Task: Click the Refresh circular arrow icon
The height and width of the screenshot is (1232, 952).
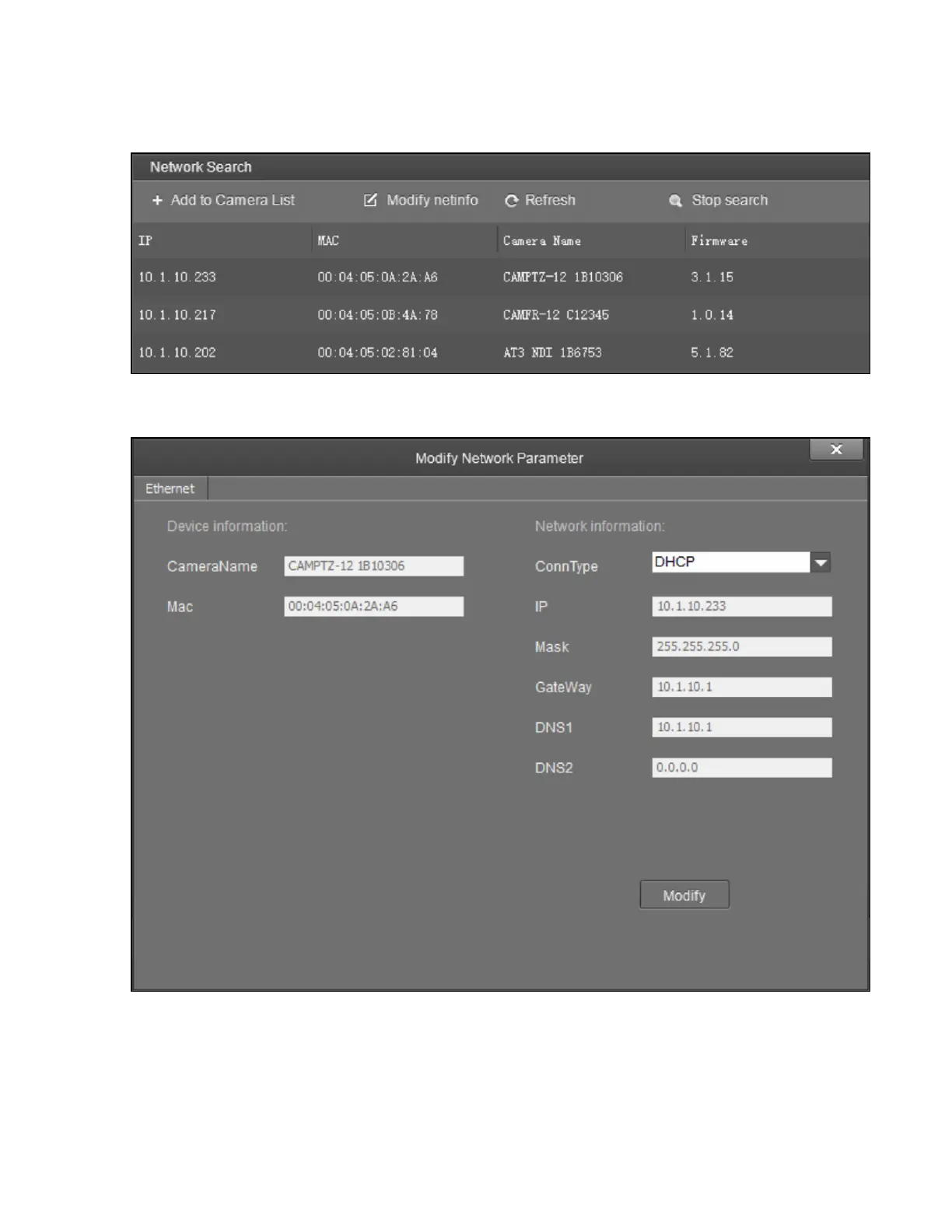Action: tap(511, 201)
